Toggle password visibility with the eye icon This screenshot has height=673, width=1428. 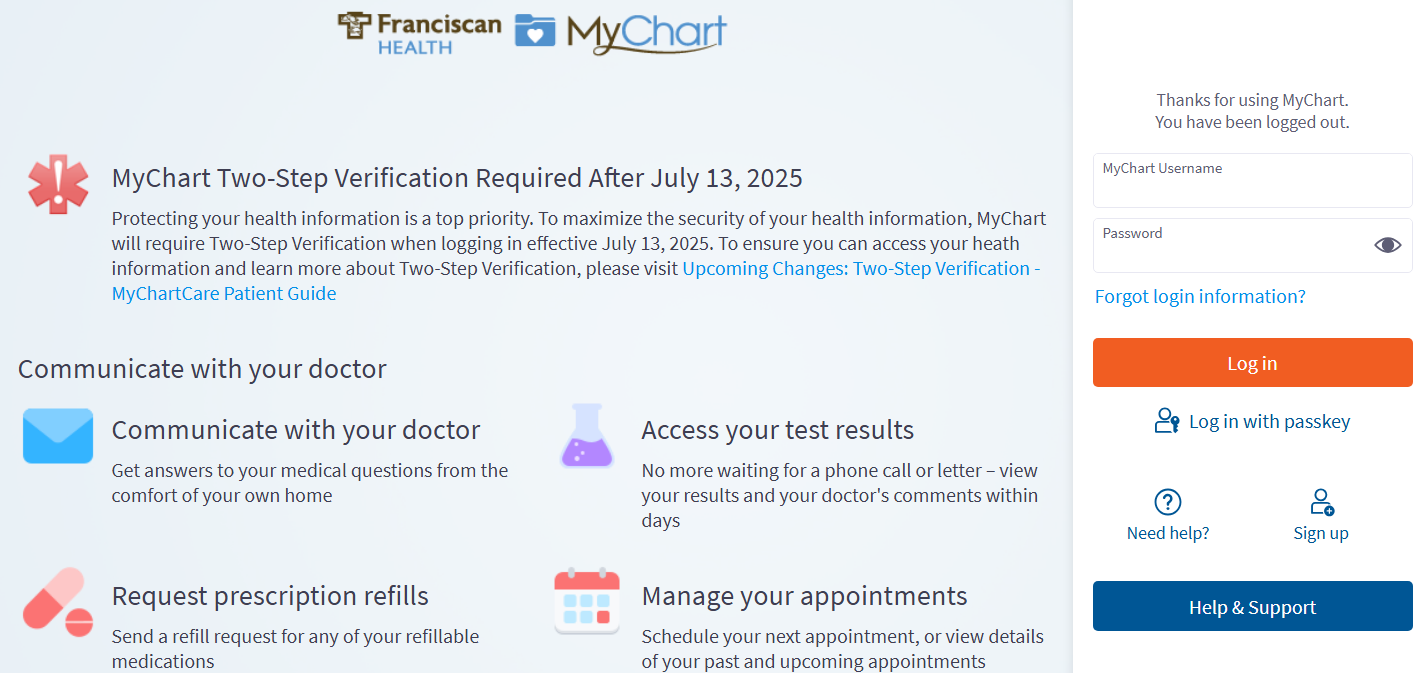[1387, 245]
